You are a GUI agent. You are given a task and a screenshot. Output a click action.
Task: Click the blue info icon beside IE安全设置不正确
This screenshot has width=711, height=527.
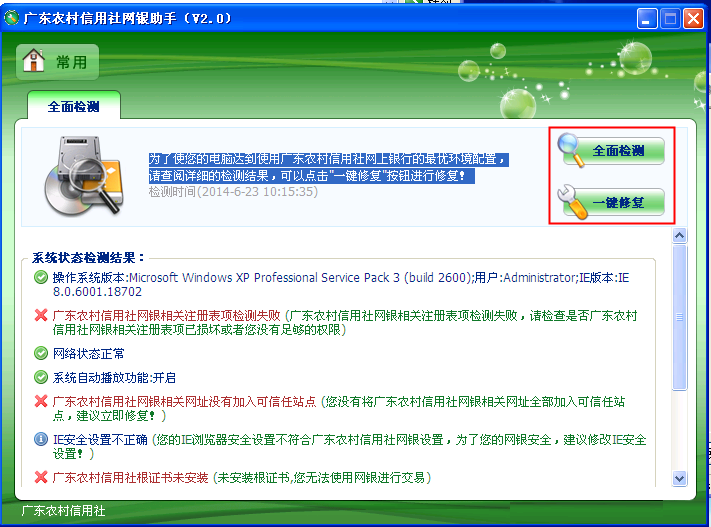(x=41, y=439)
